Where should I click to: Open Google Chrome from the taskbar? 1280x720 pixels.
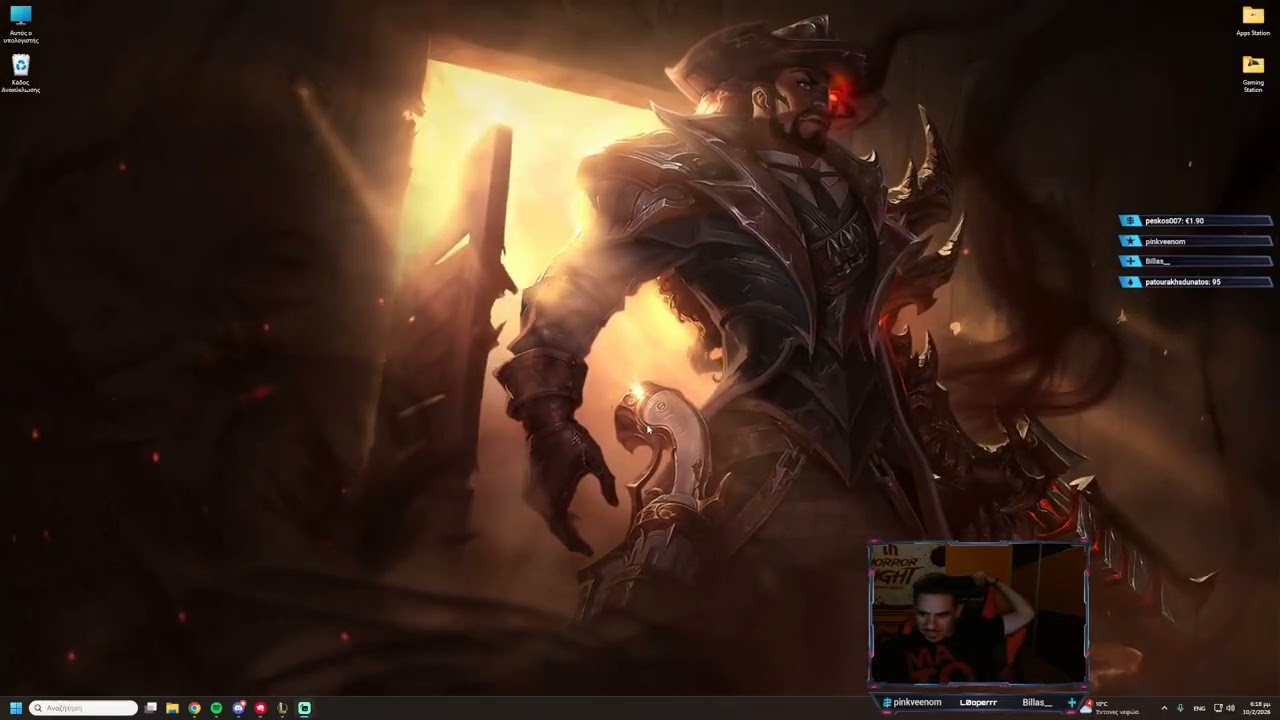pyautogui.click(x=194, y=708)
